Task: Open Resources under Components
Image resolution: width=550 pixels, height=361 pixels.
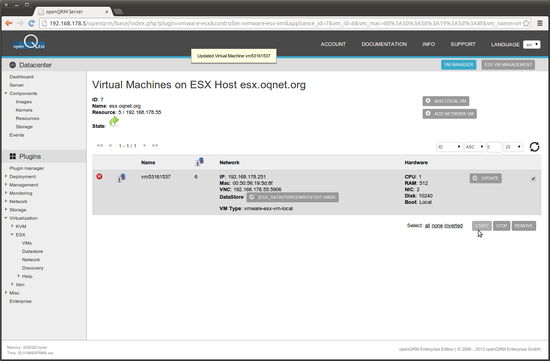Action: [27, 119]
